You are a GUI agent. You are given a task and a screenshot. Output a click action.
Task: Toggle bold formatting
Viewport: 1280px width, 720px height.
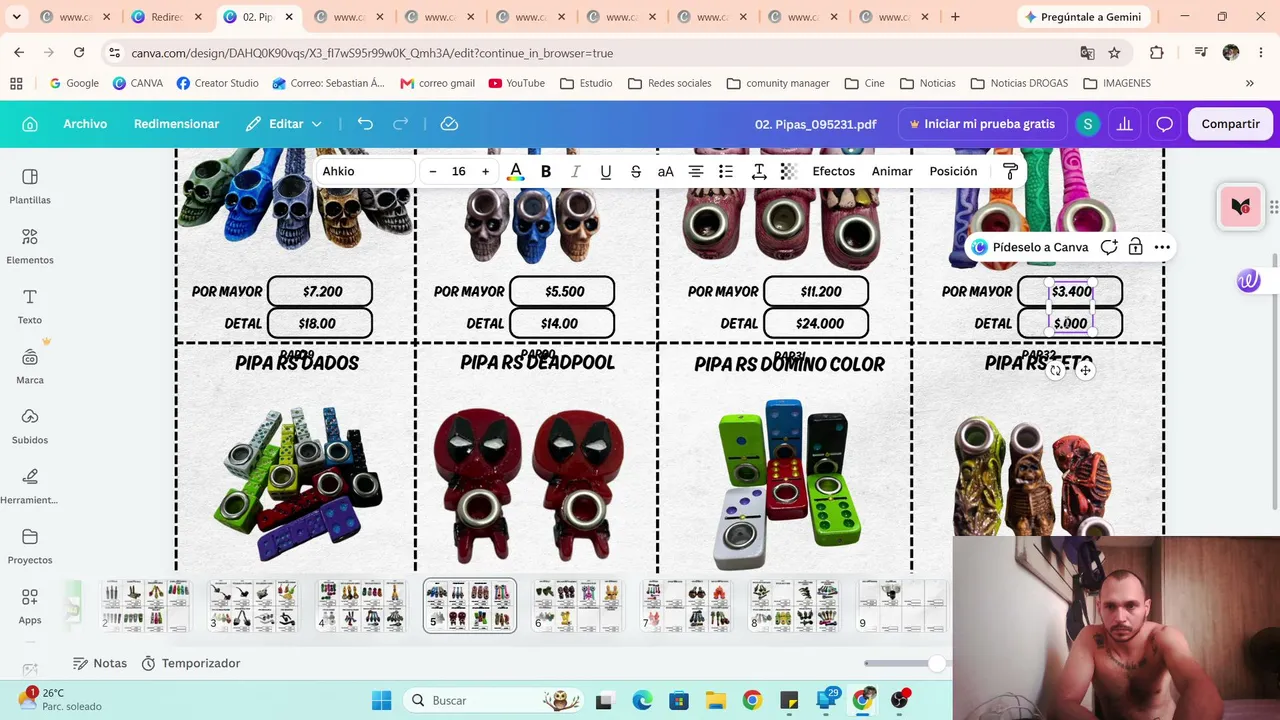(546, 172)
